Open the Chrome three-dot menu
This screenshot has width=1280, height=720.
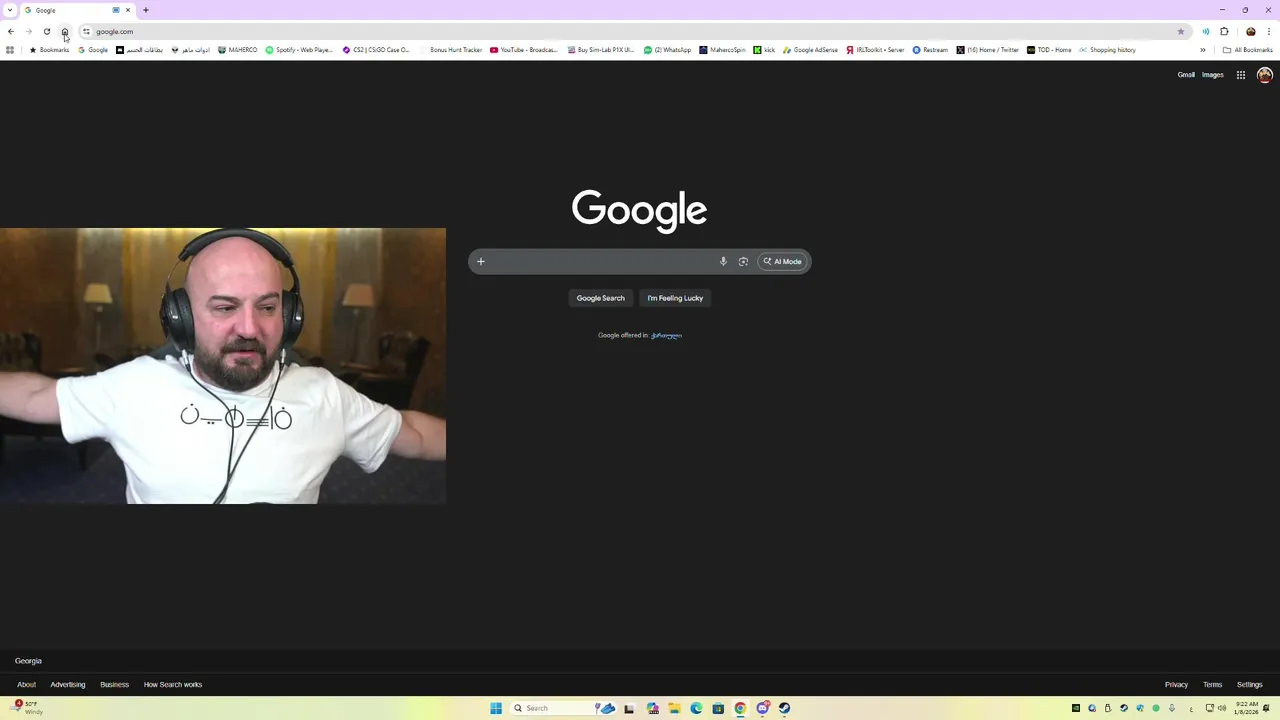point(1269,31)
